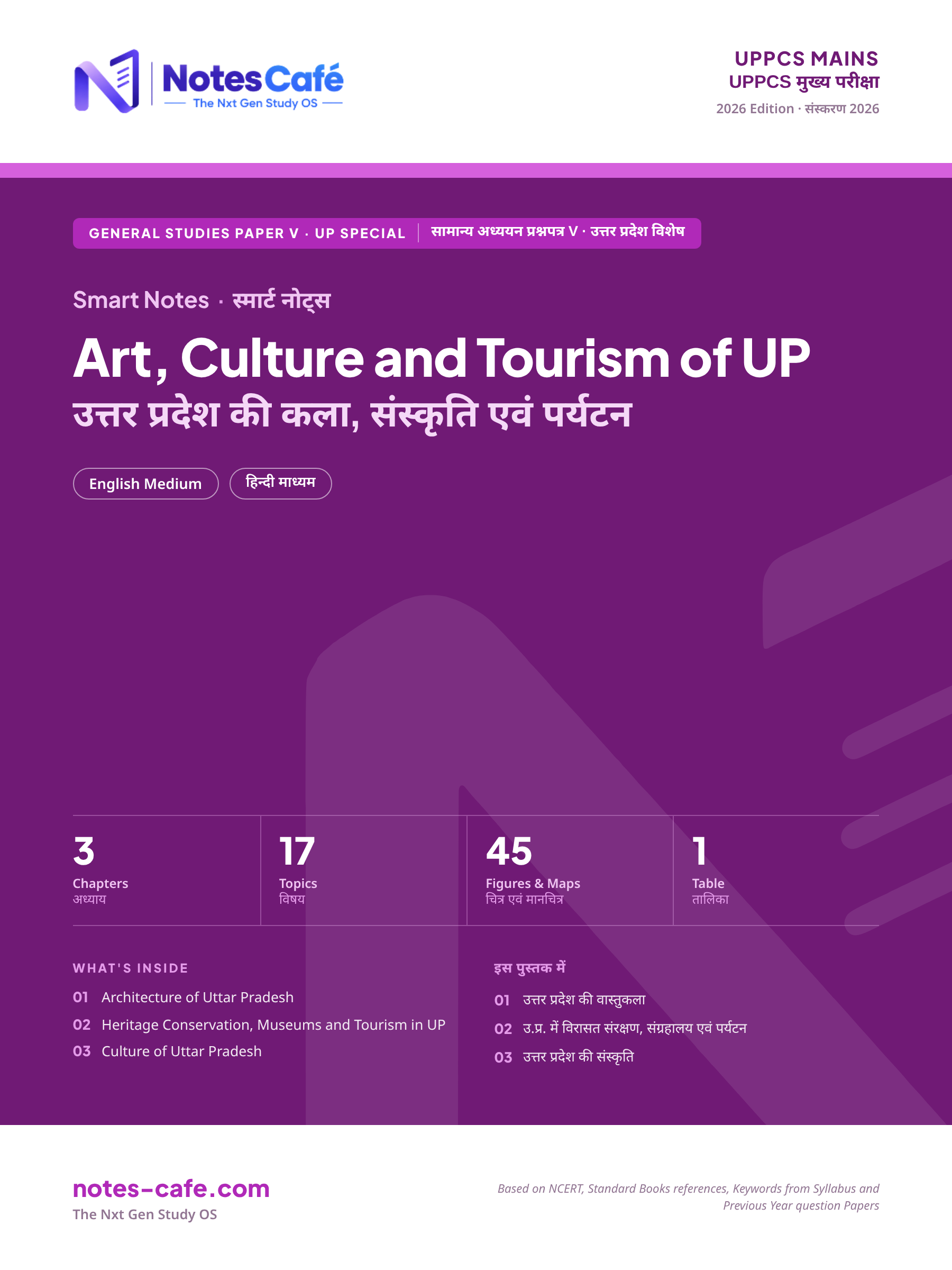
Task: Click 'GENERAL STUDIES PAPER V · UP SPECIAL' badge
Action: 248,234
